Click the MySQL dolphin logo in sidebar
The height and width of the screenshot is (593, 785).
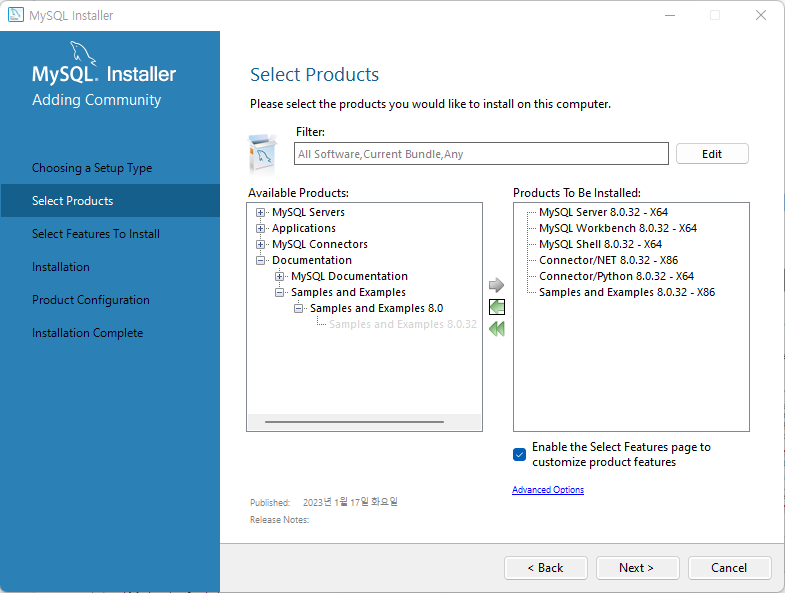point(82,53)
